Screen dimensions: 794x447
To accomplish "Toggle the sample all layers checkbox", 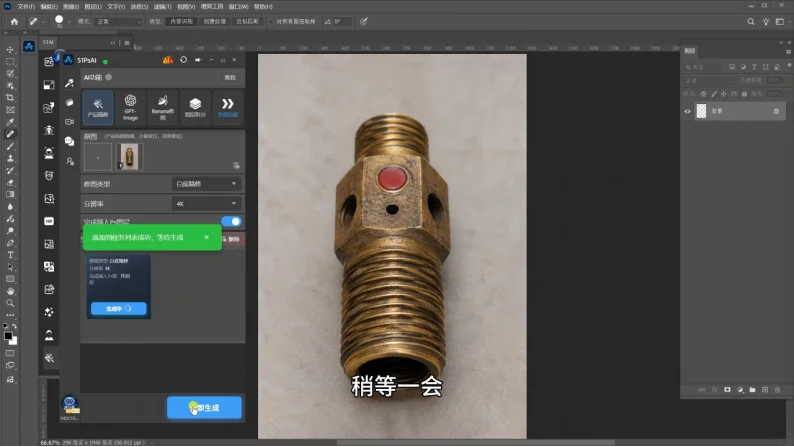I will tap(271, 22).
